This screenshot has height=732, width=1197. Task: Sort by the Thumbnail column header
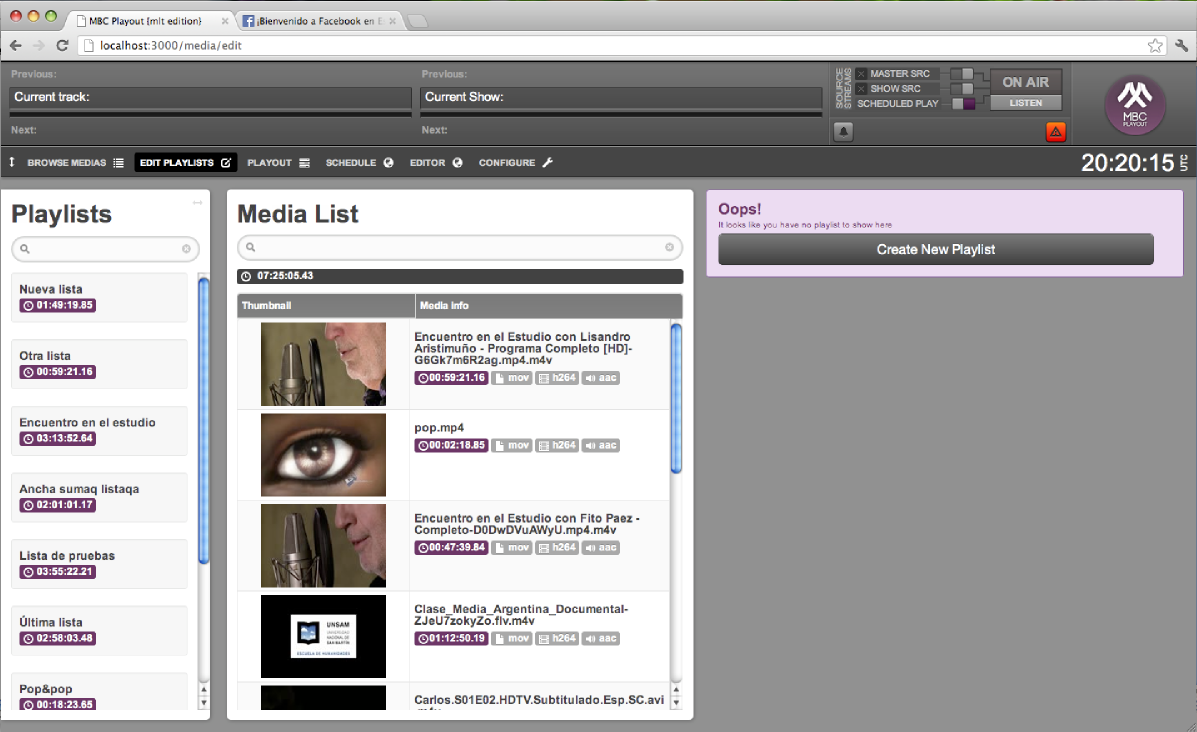326,305
